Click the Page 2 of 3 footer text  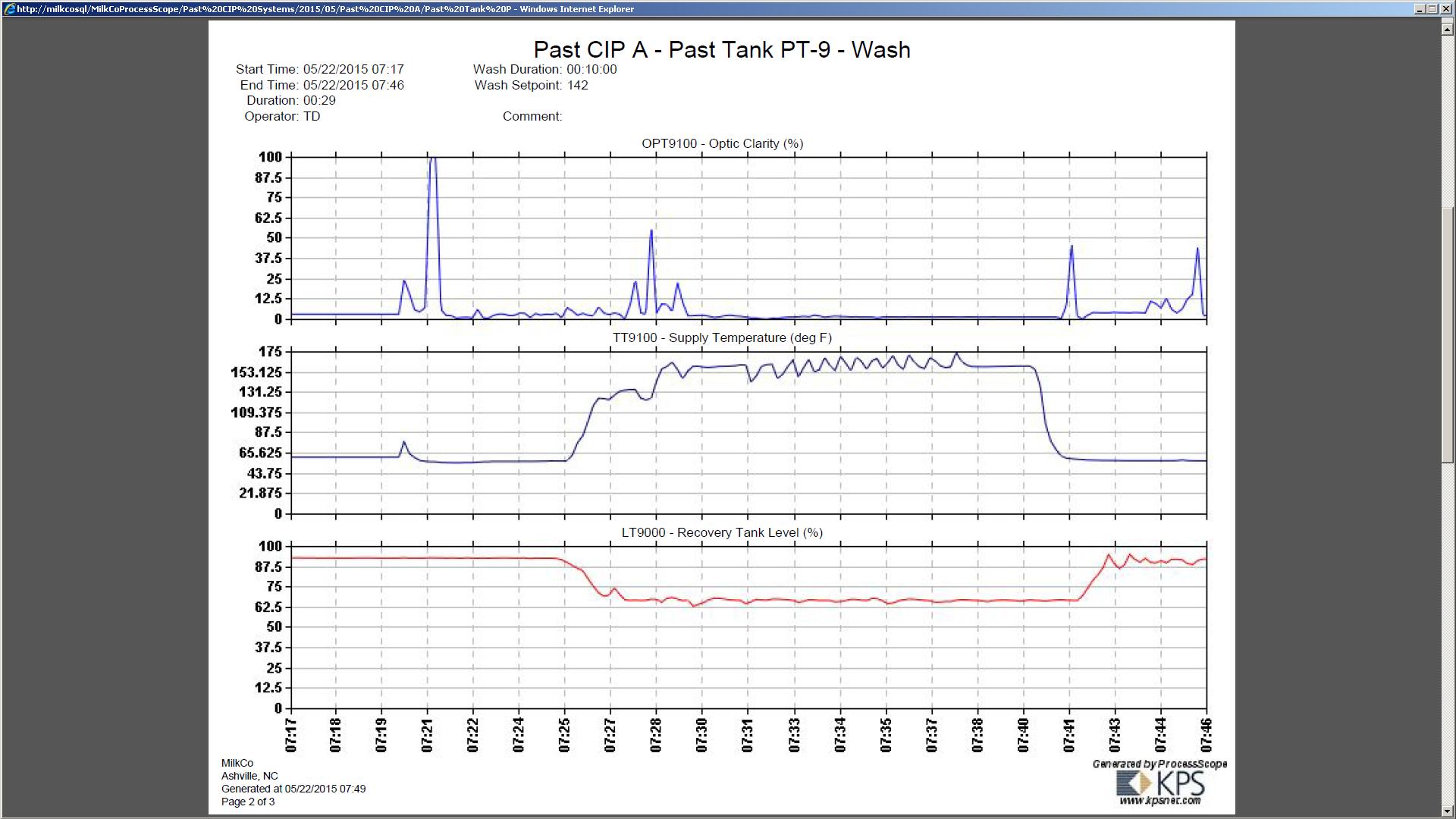[248, 802]
